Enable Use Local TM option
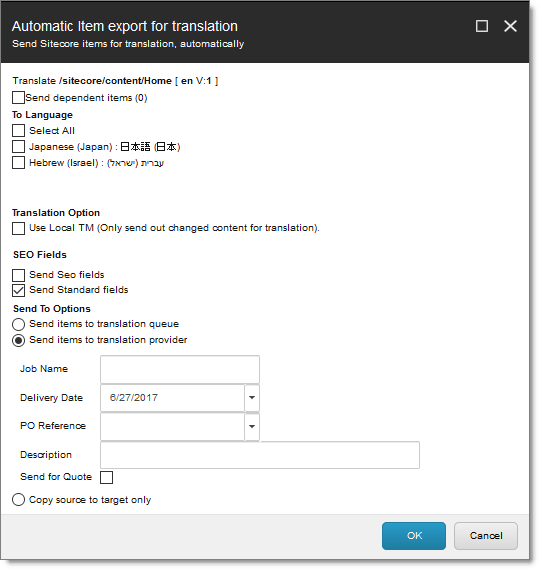Image resolution: width=539 pixels, height=569 pixels. click(19, 228)
